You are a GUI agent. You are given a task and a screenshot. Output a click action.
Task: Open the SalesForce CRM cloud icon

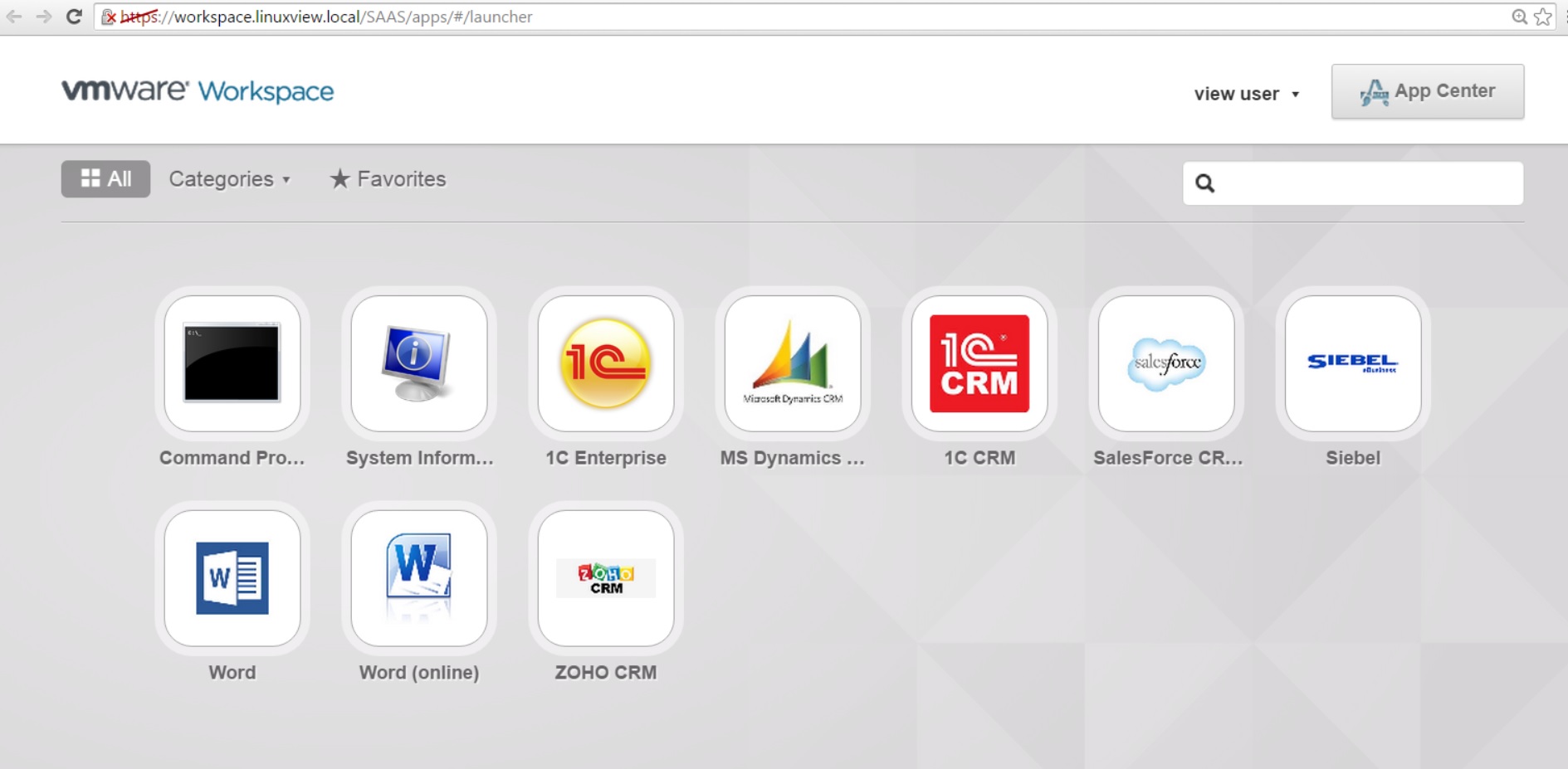[x=1166, y=363]
